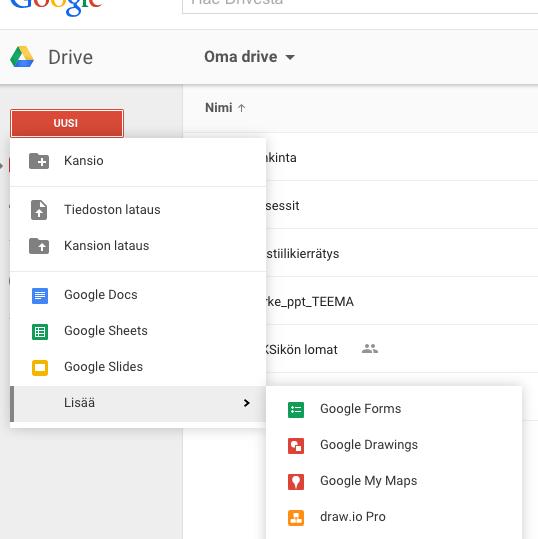Viewport: 538px width, 539px height.
Task: Open the file row ending in 'stiilikierrätys'
Action: [x=402, y=254]
